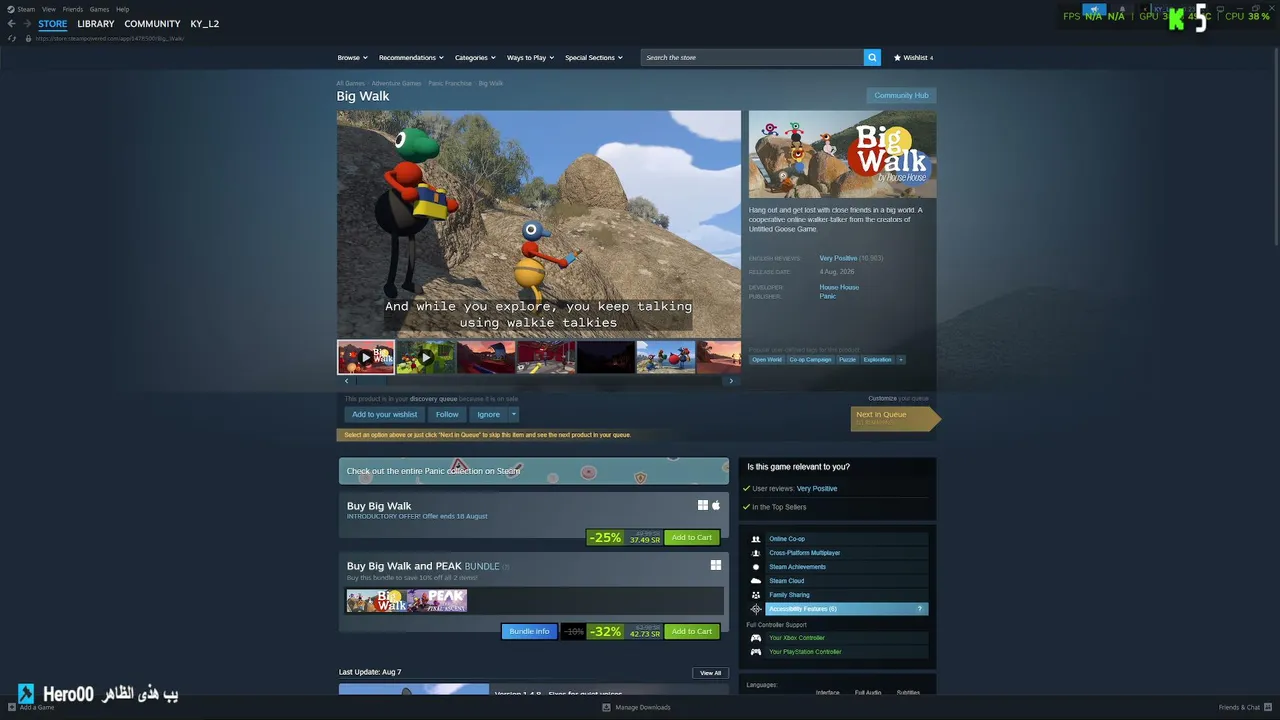Open the dropdown arrow next to Ignore

pos(514,414)
